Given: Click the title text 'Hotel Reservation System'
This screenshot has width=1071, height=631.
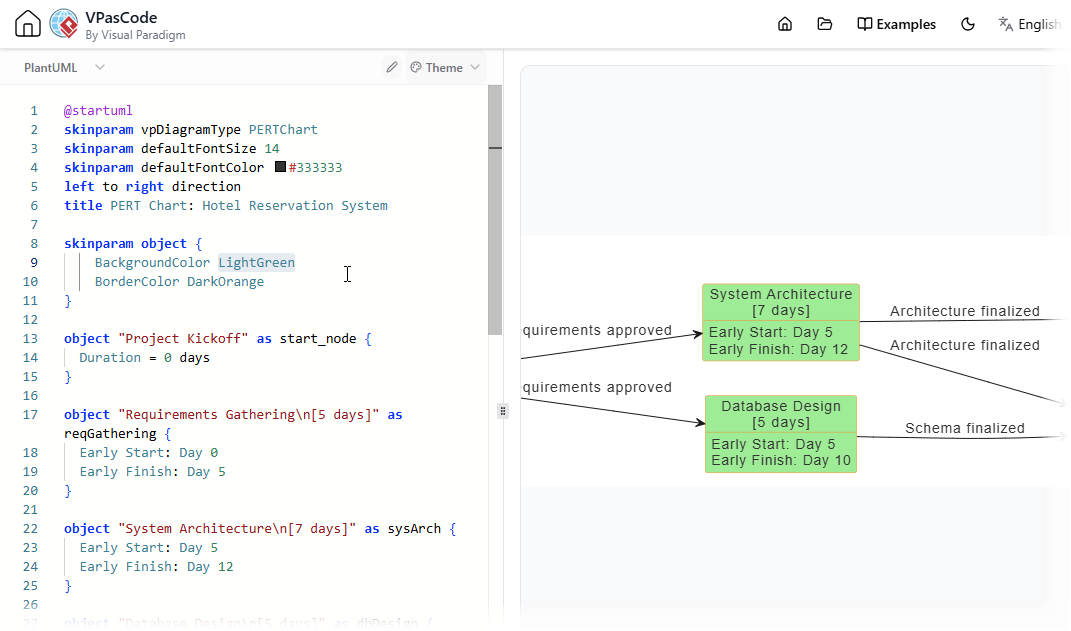Looking at the screenshot, I should pos(294,206).
